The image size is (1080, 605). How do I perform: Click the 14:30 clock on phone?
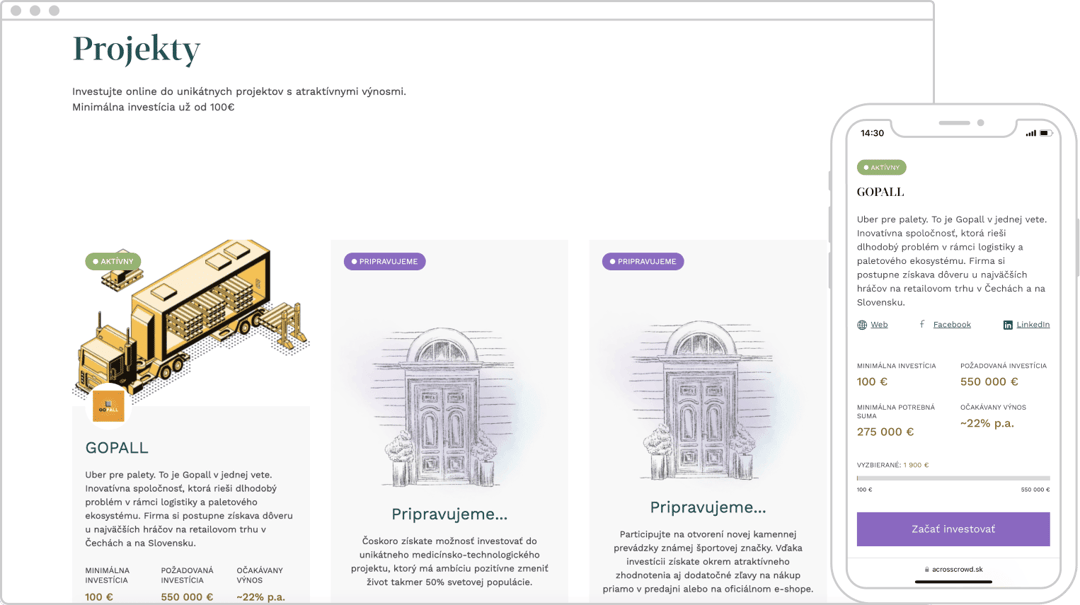(872, 133)
